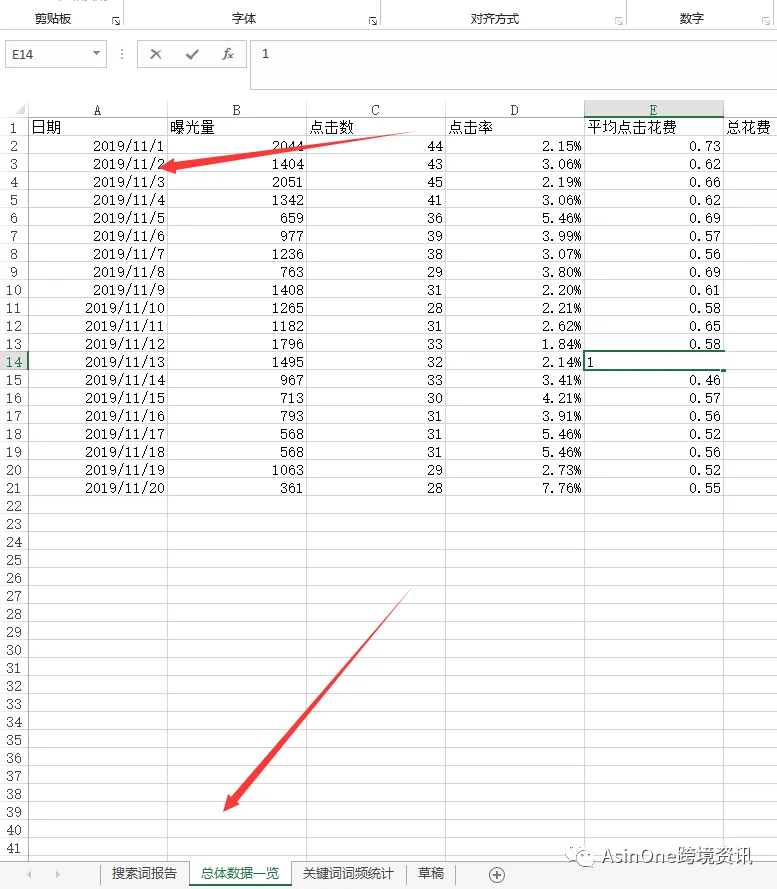Cancel the cell entry with X icon

coord(155,54)
